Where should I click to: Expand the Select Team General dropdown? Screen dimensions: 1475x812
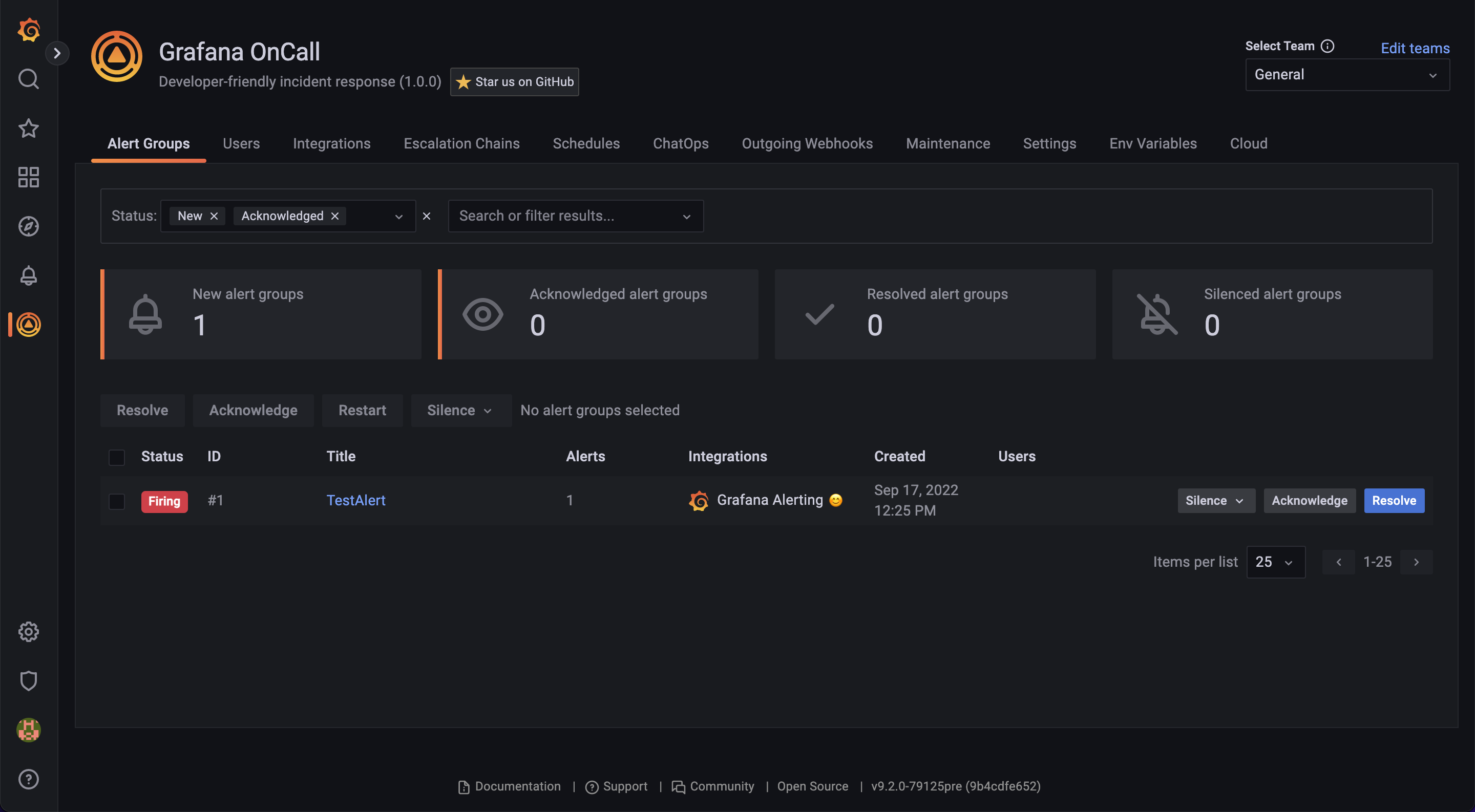click(x=1347, y=75)
